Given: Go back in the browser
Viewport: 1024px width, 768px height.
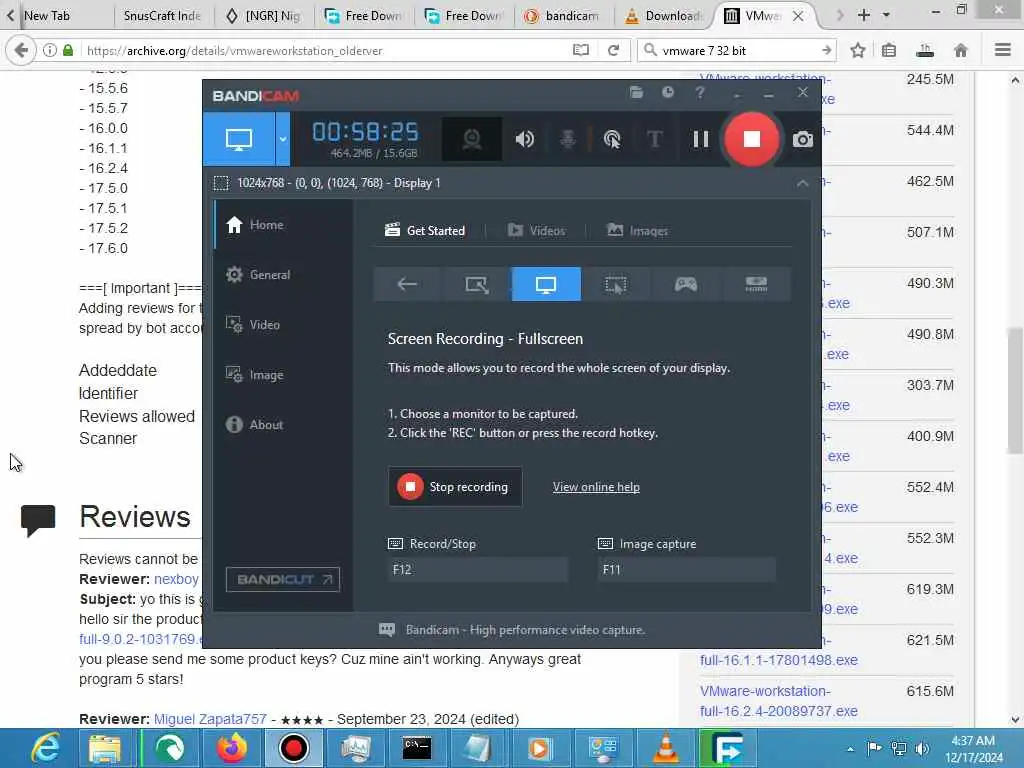Looking at the screenshot, I should (21, 50).
